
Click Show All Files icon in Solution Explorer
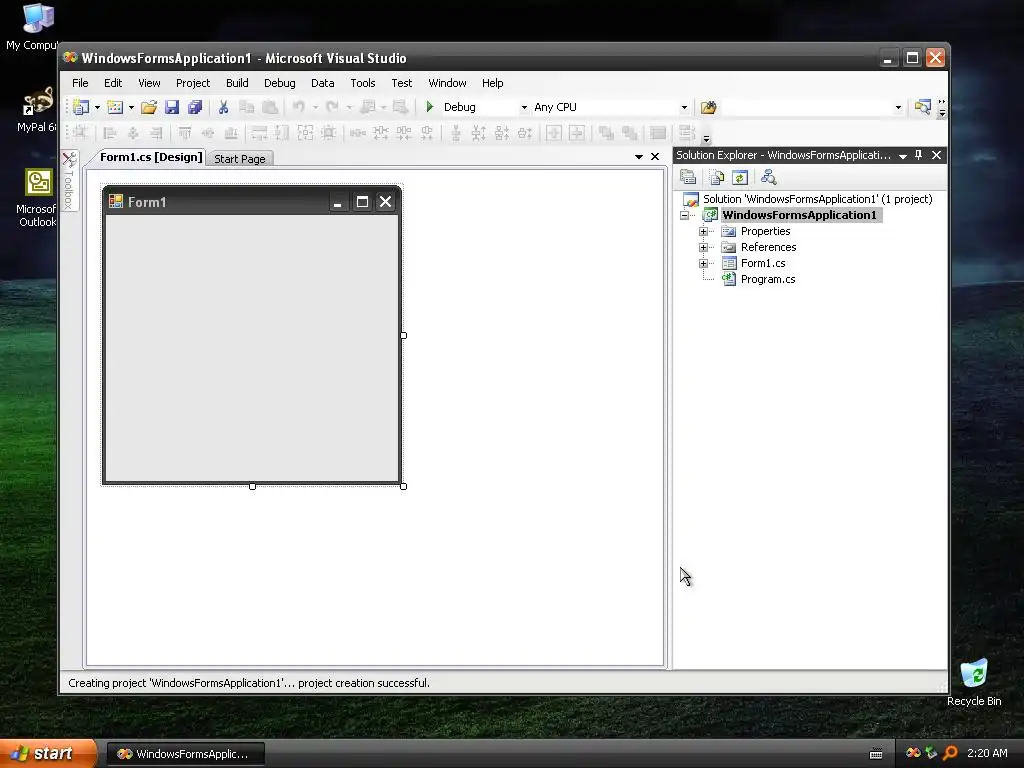point(716,177)
